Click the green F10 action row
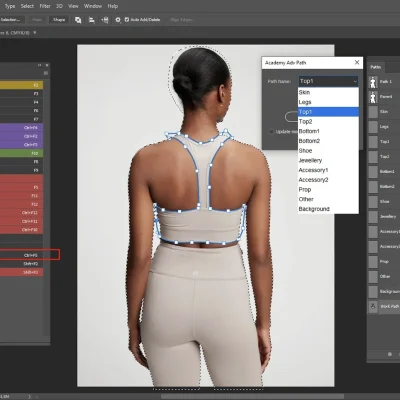Viewport: 400px width, 400px height. point(21,153)
